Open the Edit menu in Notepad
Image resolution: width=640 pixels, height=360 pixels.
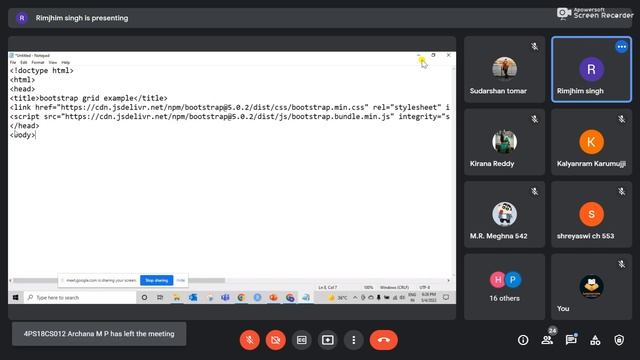click(24, 62)
